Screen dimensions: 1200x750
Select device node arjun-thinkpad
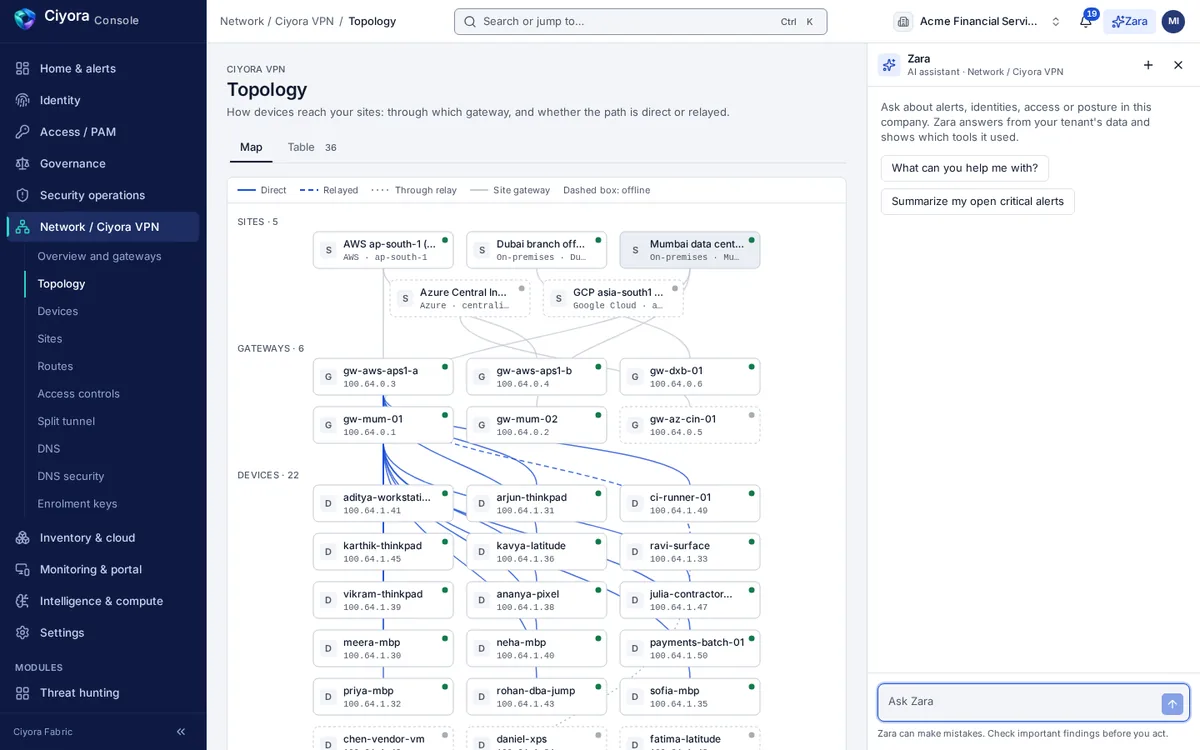pyautogui.click(x=536, y=504)
